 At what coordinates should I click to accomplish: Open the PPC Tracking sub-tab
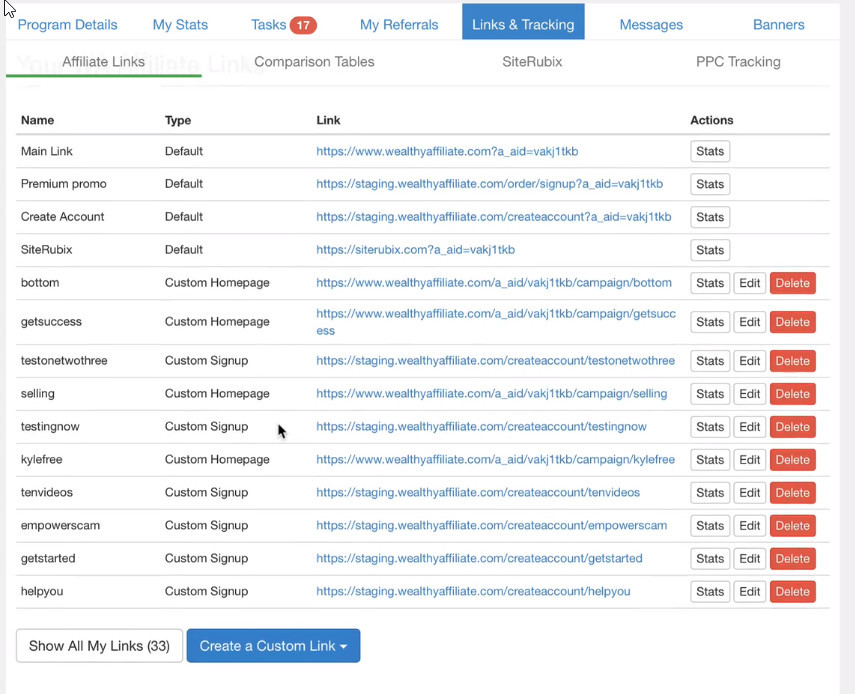(738, 62)
